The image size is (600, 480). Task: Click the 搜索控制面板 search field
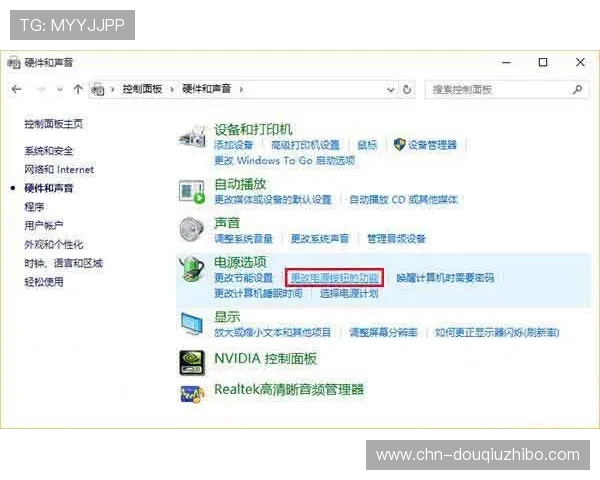506,90
